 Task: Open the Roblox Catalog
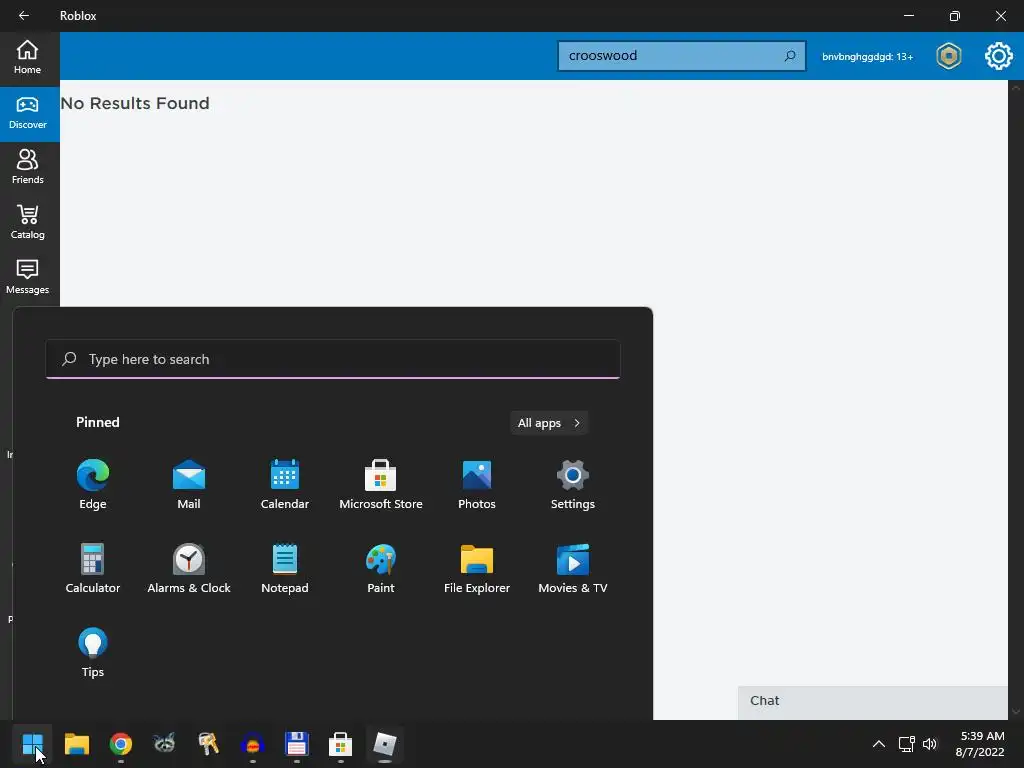coord(27,223)
